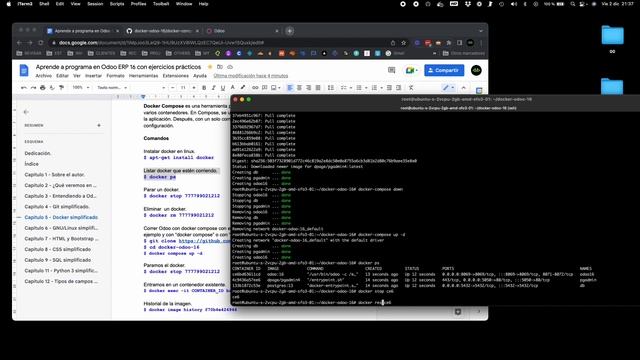Clear the text formatting
The height and width of the screenshot is (360, 640).
(x=411, y=88)
